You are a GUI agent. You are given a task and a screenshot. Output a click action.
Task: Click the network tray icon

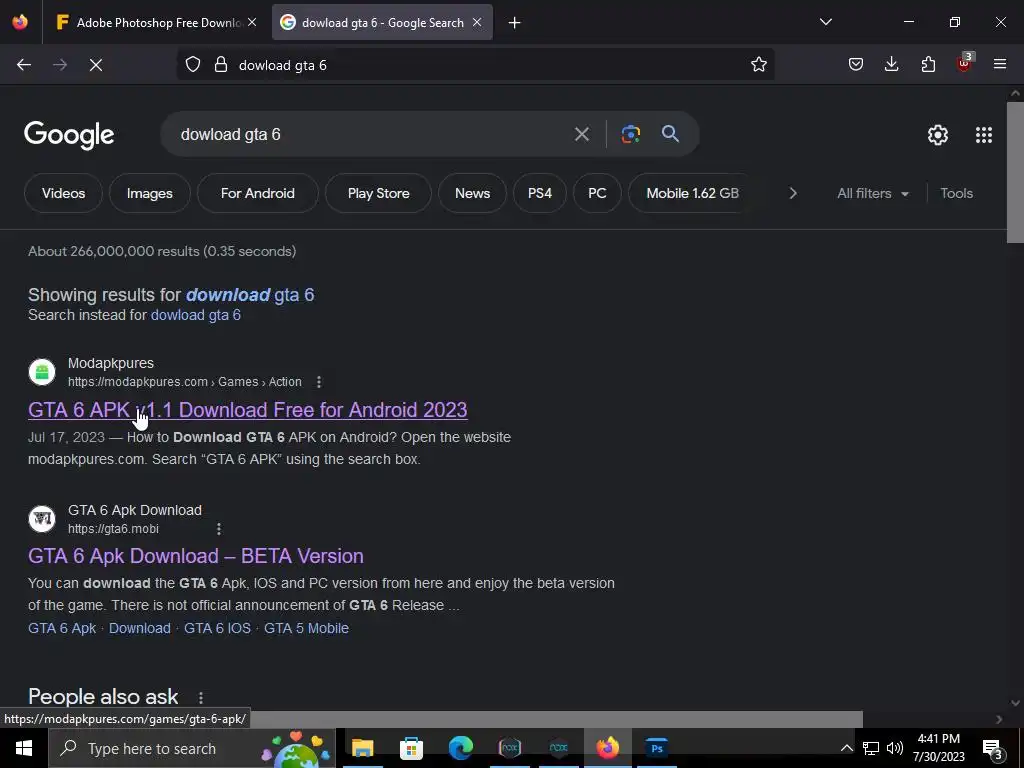[x=871, y=748]
